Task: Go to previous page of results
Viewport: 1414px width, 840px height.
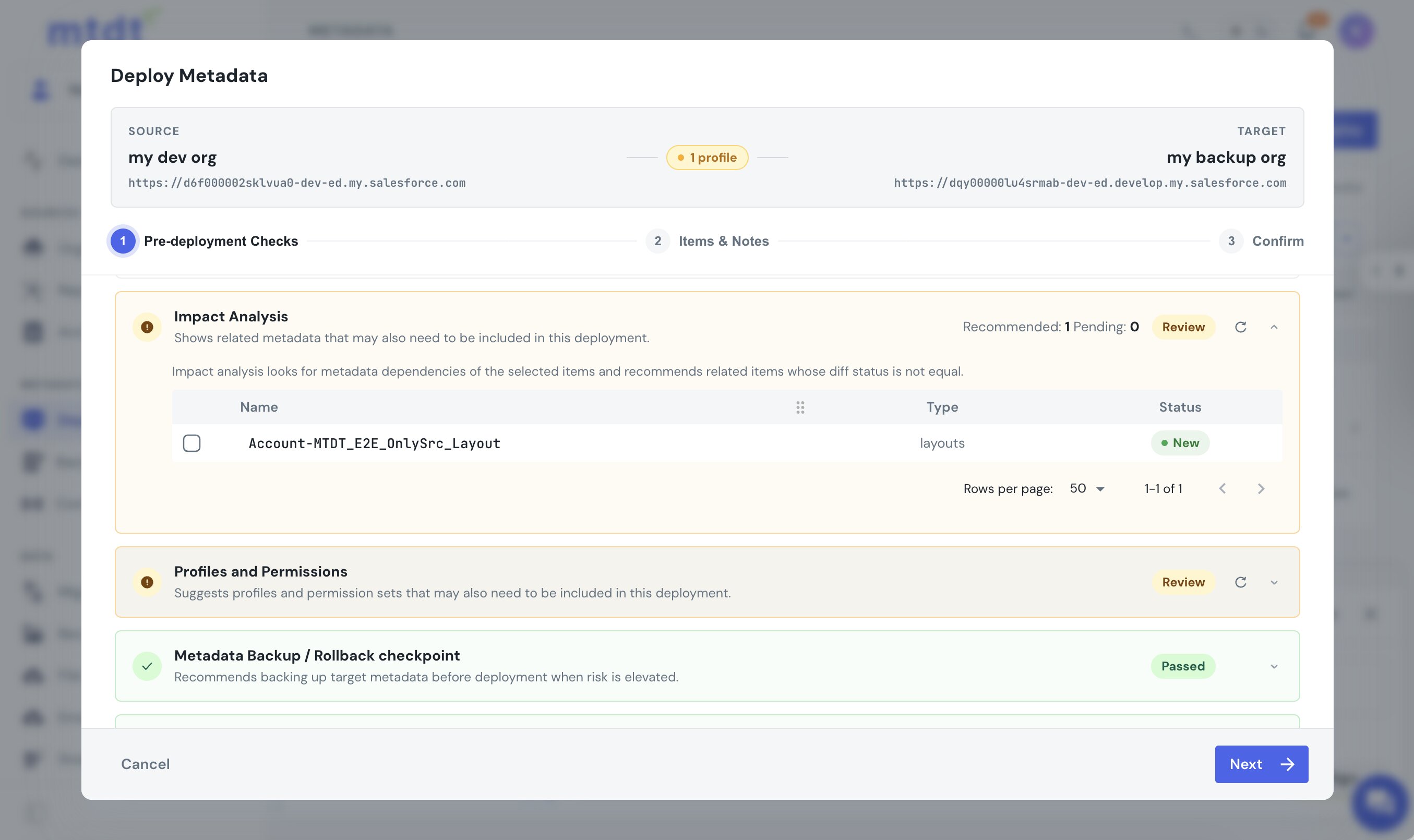Action: pyautogui.click(x=1222, y=488)
